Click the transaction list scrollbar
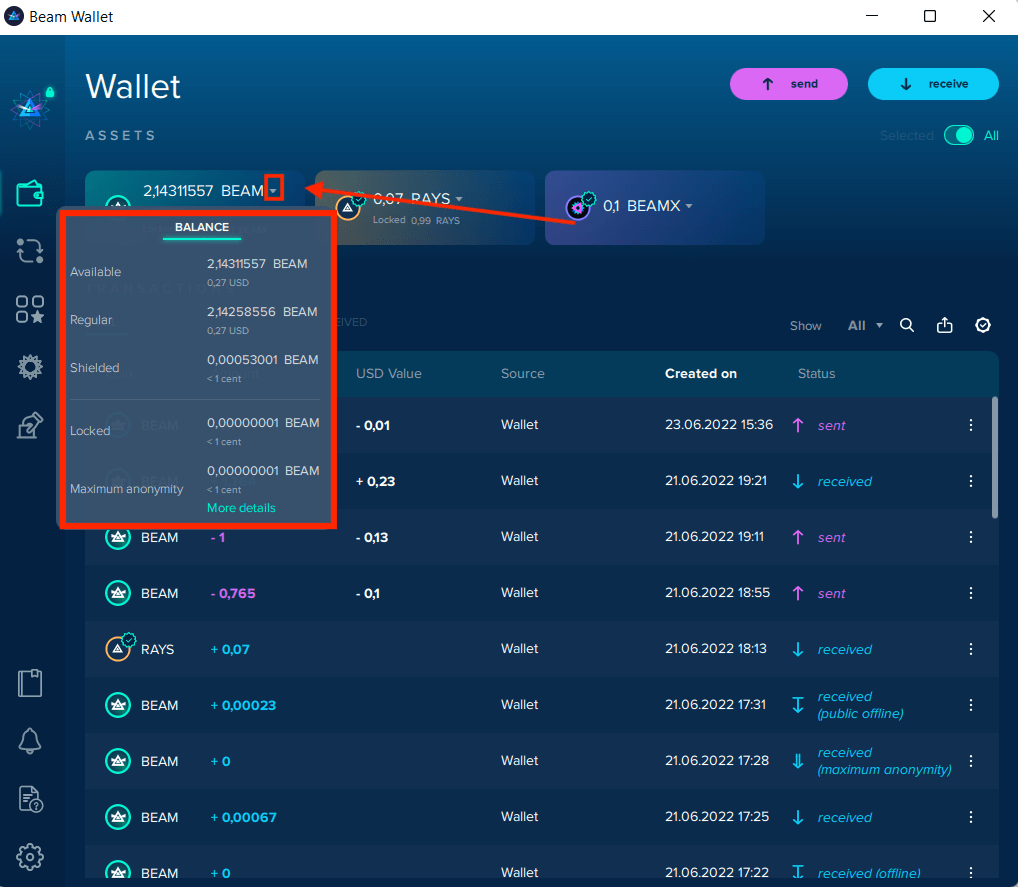This screenshot has width=1018, height=887. (x=994, y=457)
